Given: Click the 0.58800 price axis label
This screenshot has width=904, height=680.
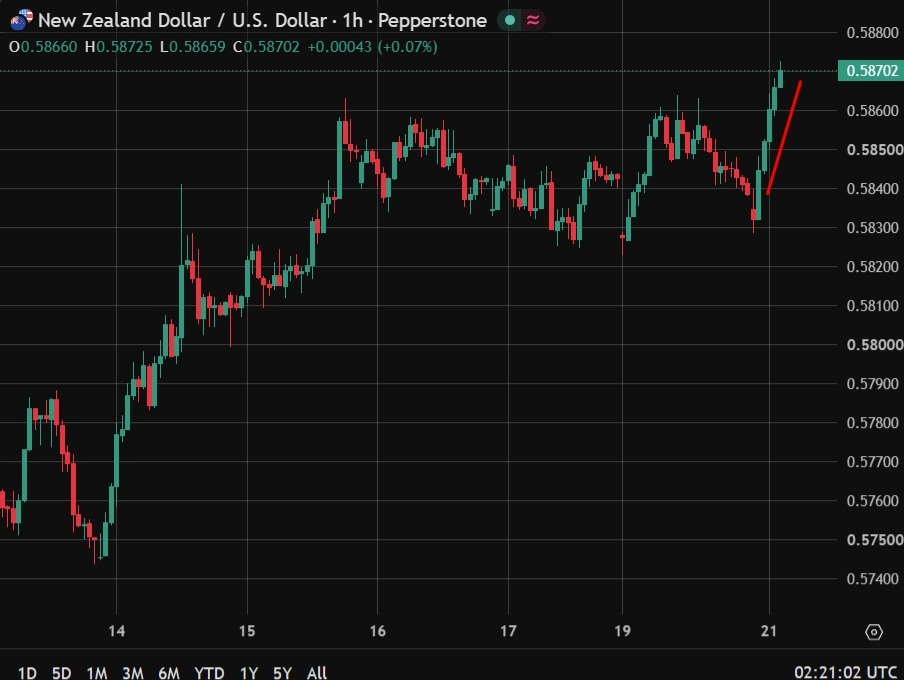Looking at the screenshot, I should [x=872, y=32].
